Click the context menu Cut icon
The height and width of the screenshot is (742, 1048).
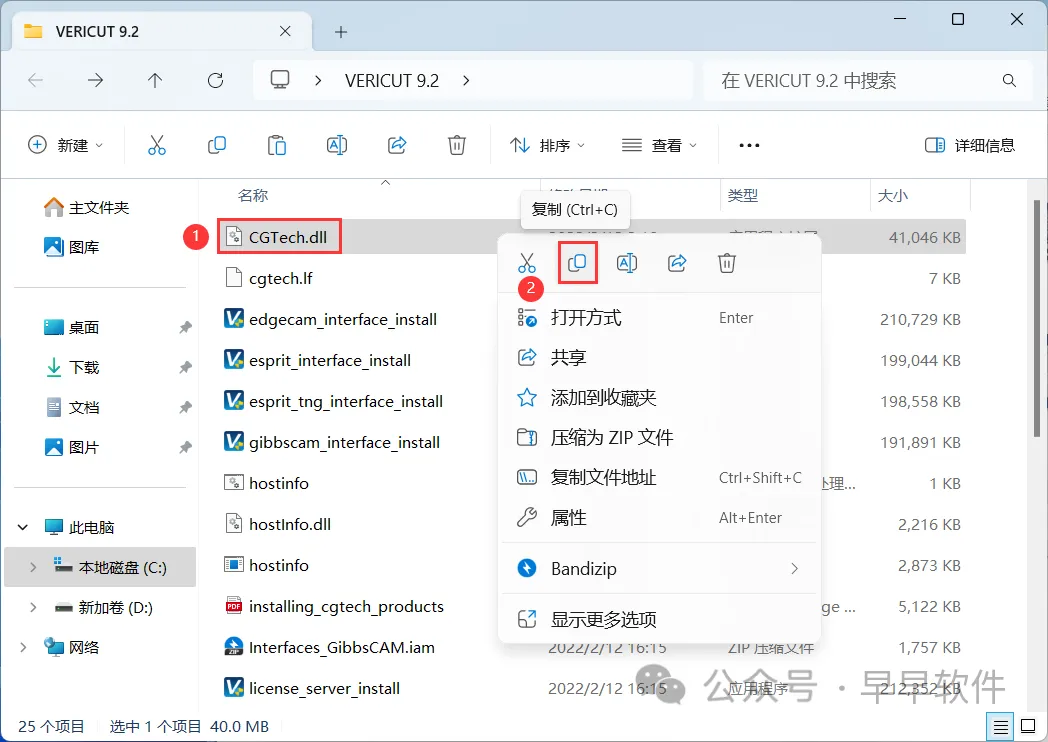[x=527, y=263]
